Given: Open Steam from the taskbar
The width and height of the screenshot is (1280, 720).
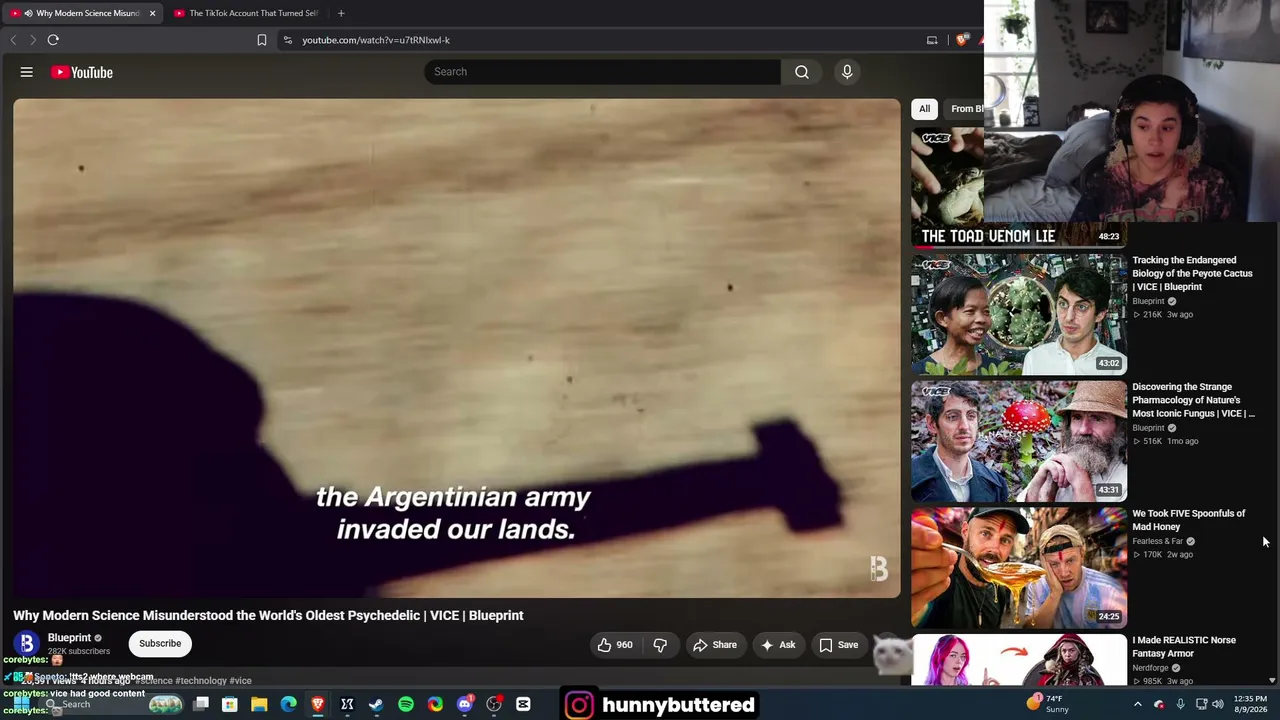Looking at the screenshot, I should coord(376,705).
